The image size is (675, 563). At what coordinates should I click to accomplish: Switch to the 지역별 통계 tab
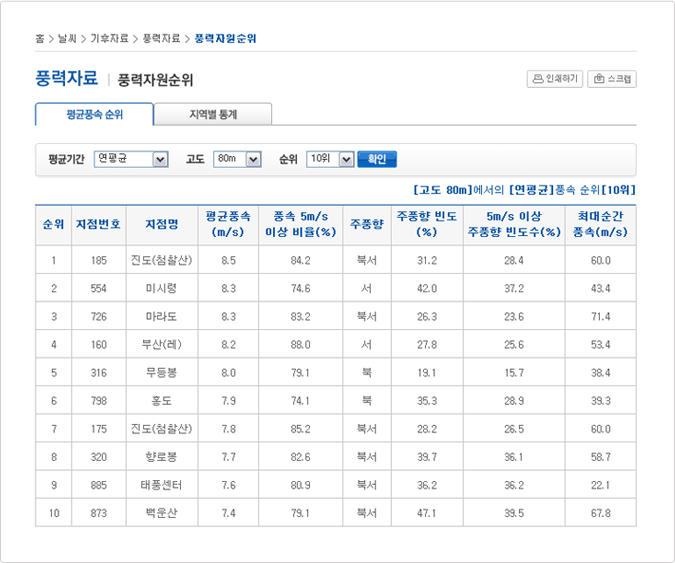pyautogui.click(x=213, y=114)
